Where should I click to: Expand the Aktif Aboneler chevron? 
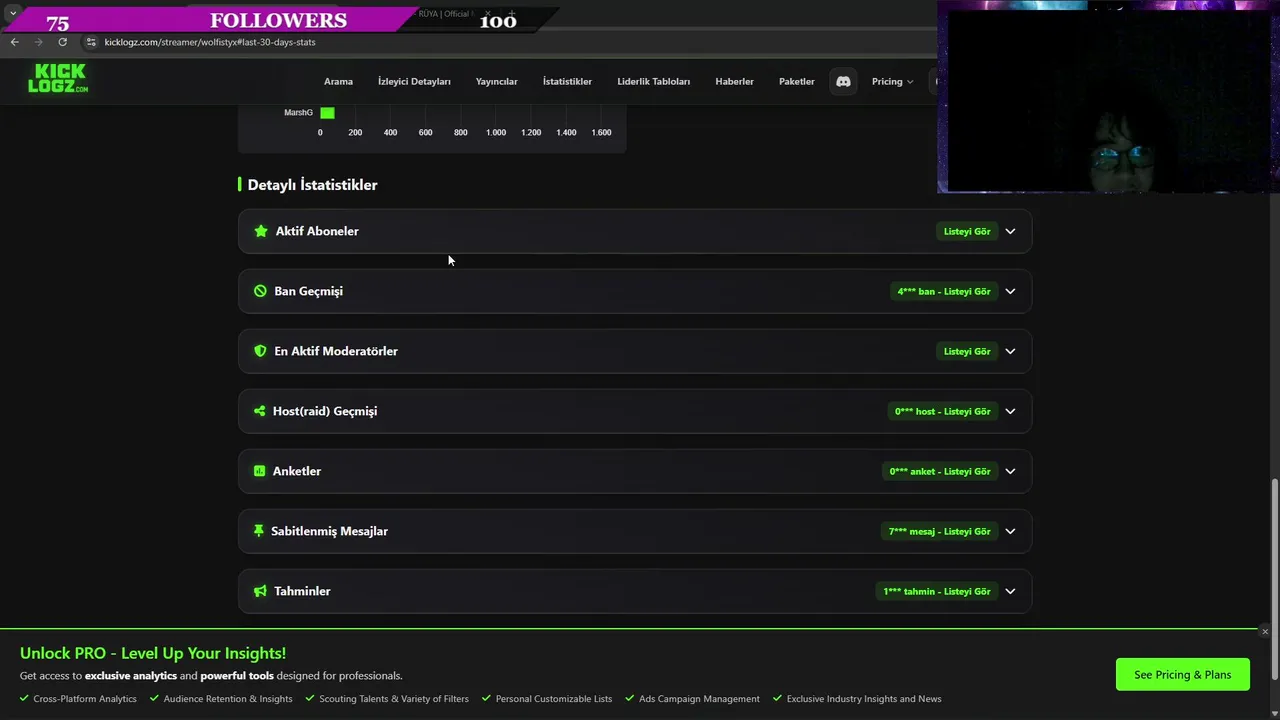click(1010, 231)
